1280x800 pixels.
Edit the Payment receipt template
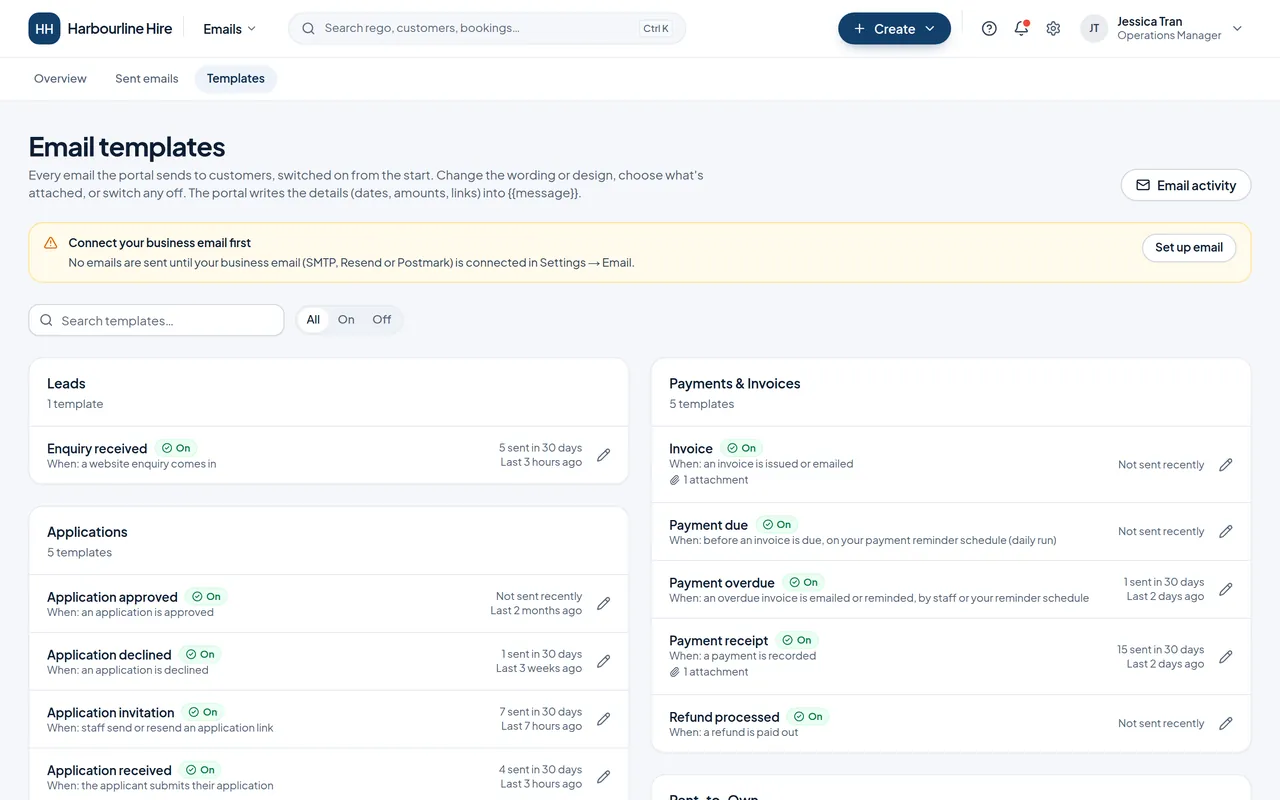pyautogui.click(x=1226, y=657)
